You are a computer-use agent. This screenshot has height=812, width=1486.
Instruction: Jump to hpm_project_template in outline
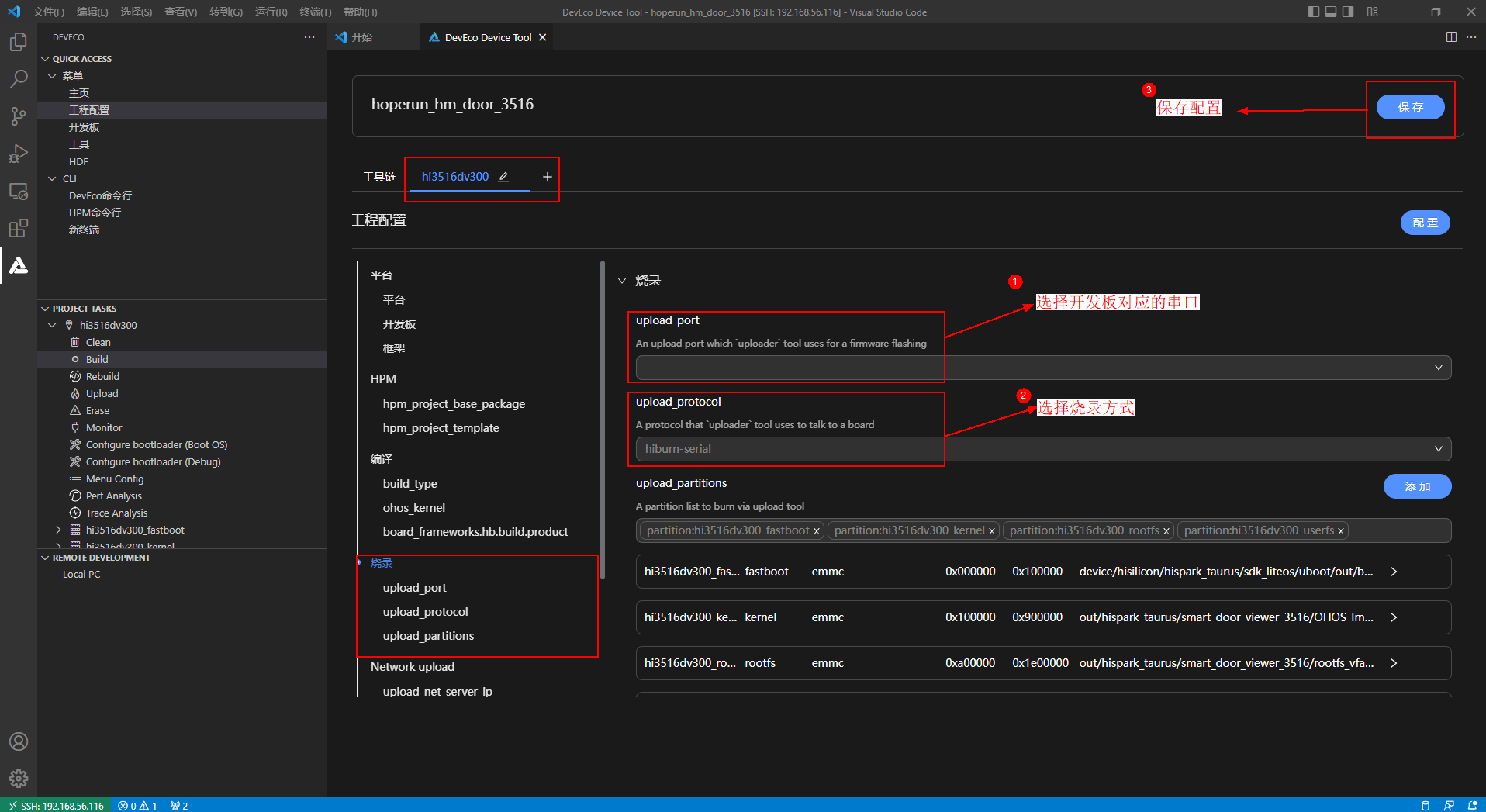pyautogui.click(x=441, y=428)
